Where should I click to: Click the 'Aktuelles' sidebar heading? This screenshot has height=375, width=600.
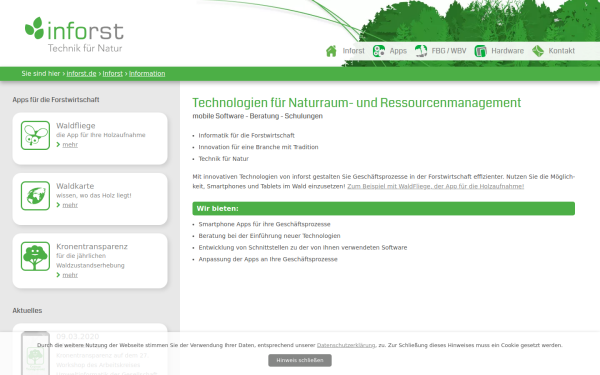pos(27,311)
